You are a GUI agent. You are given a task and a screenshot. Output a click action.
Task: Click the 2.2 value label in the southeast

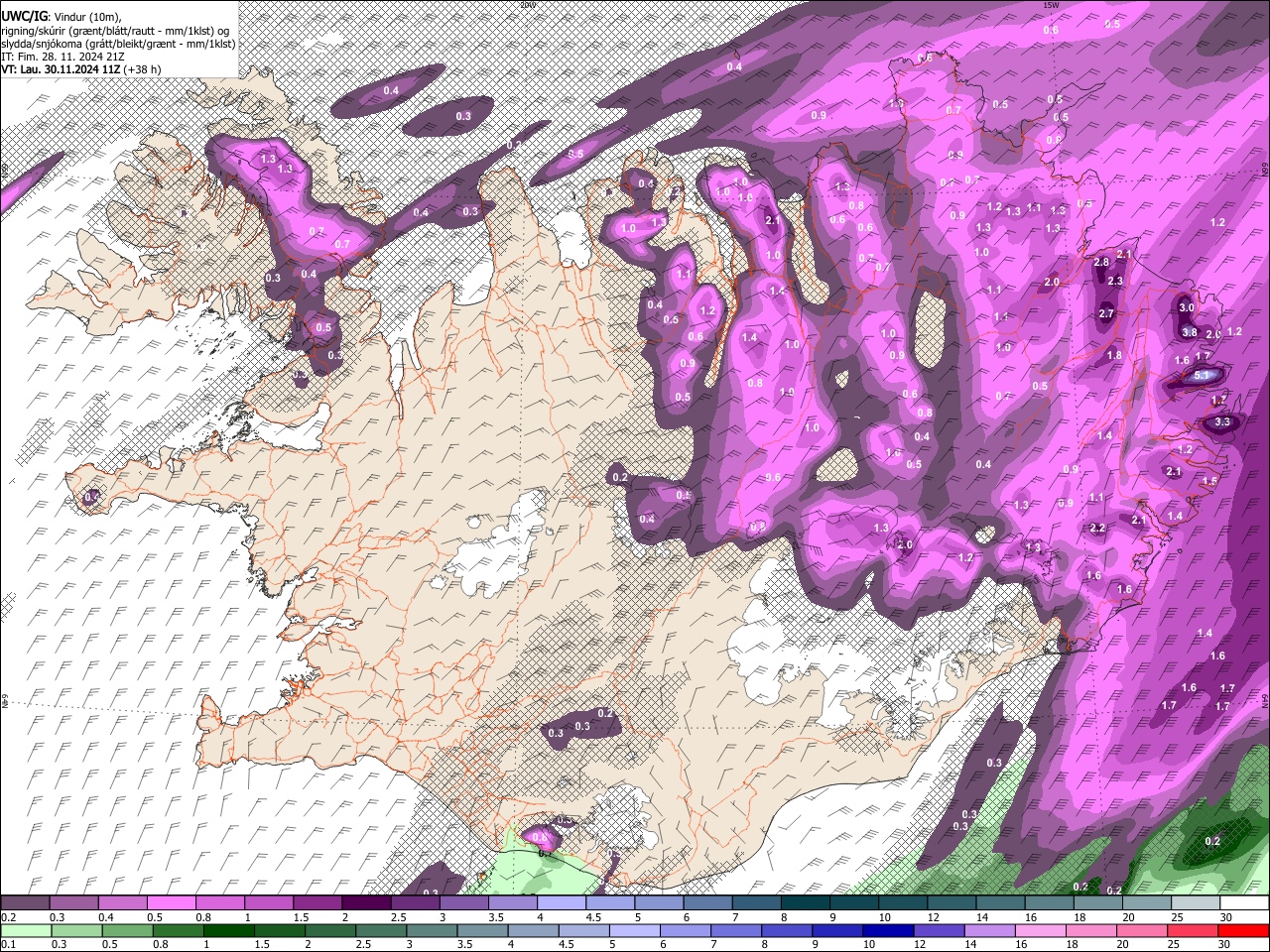click(1097, 529)
